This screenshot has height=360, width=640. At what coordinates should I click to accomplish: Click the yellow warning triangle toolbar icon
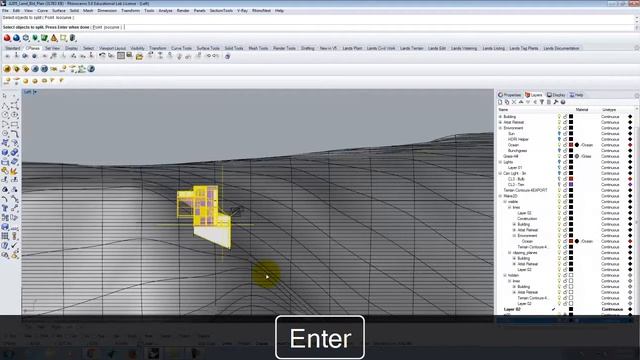tap(54, 38)
